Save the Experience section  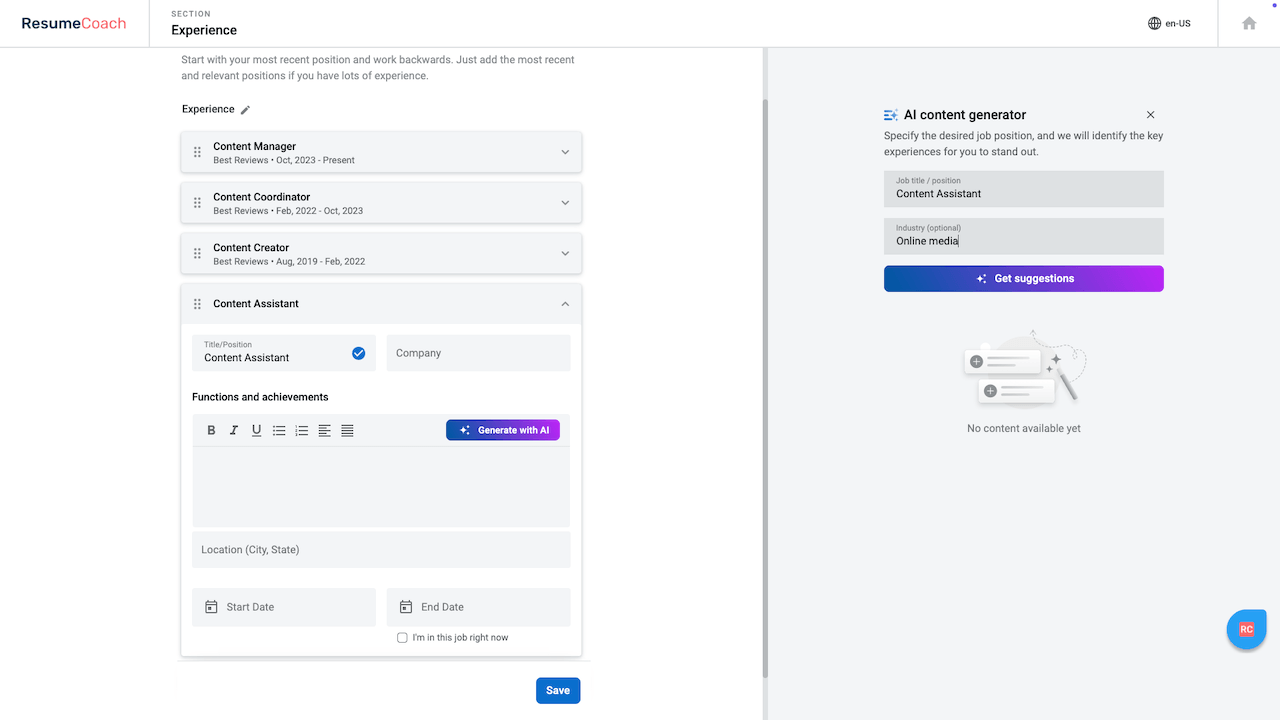pos(557,690)
